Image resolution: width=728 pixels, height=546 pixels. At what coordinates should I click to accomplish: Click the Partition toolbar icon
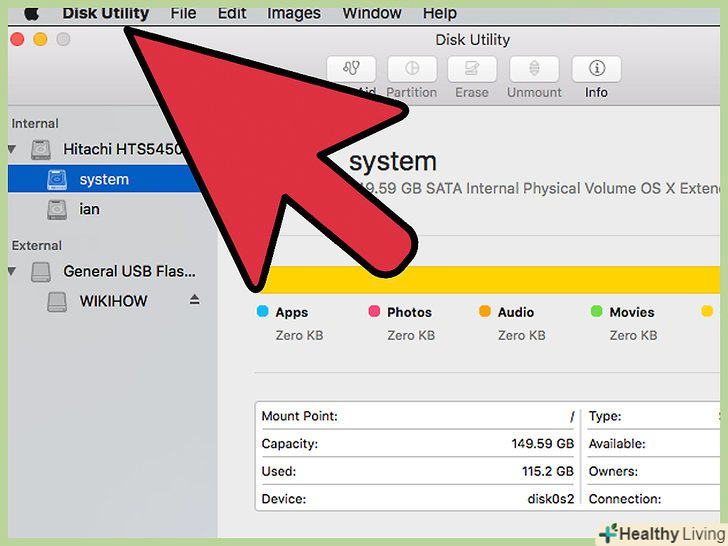(411, 70)
